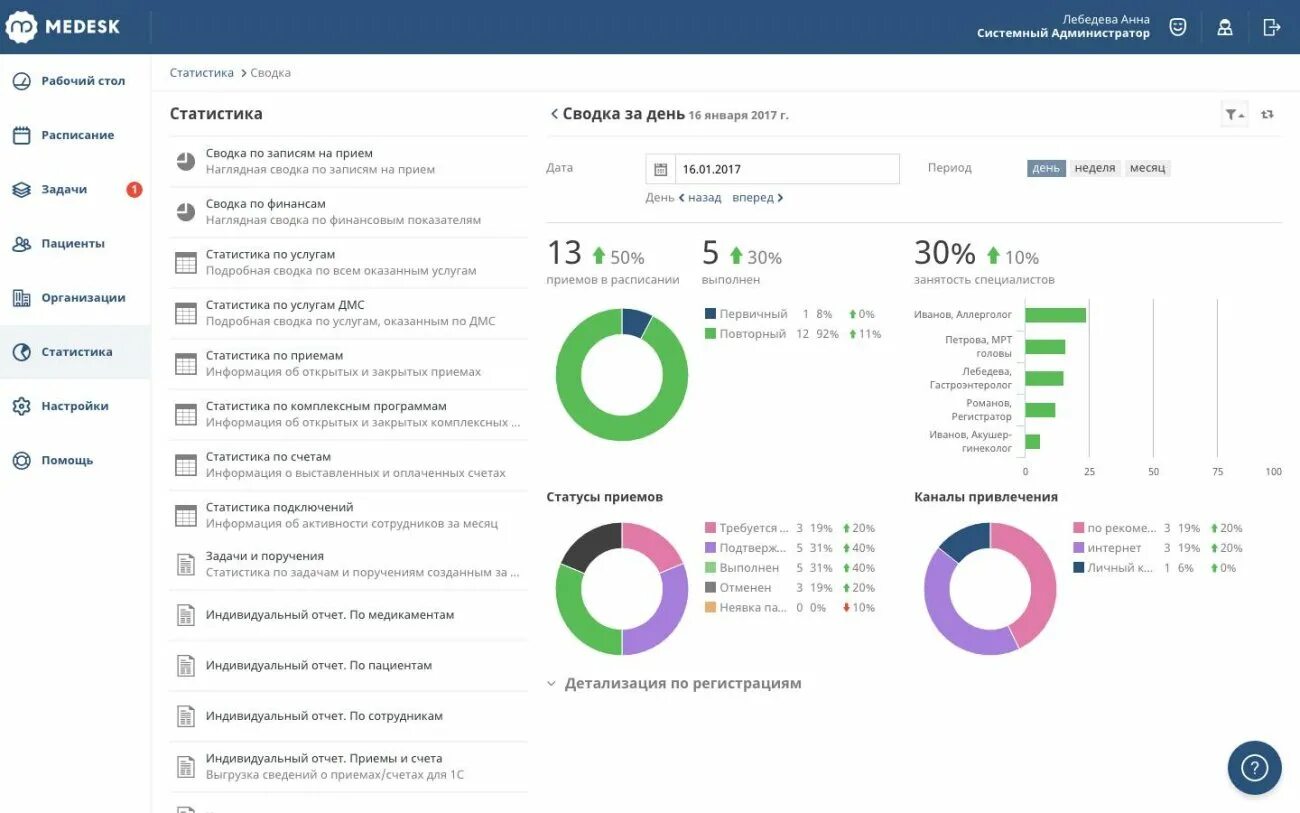Viewport: 1300px width, 813px height.
Task: Click Лебедева Анна user name in header
Action: pyautogui.click(x=1106, y=19)
